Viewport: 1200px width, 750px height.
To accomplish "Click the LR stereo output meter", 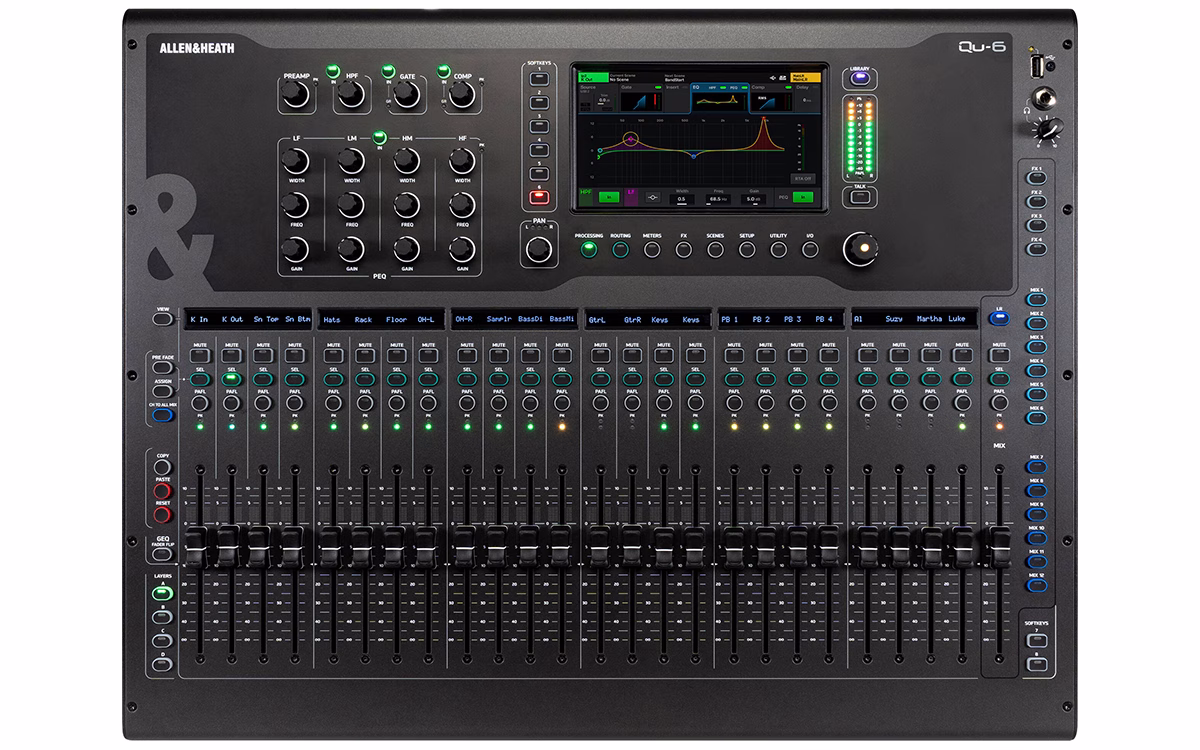I will [x=860, y=138].
